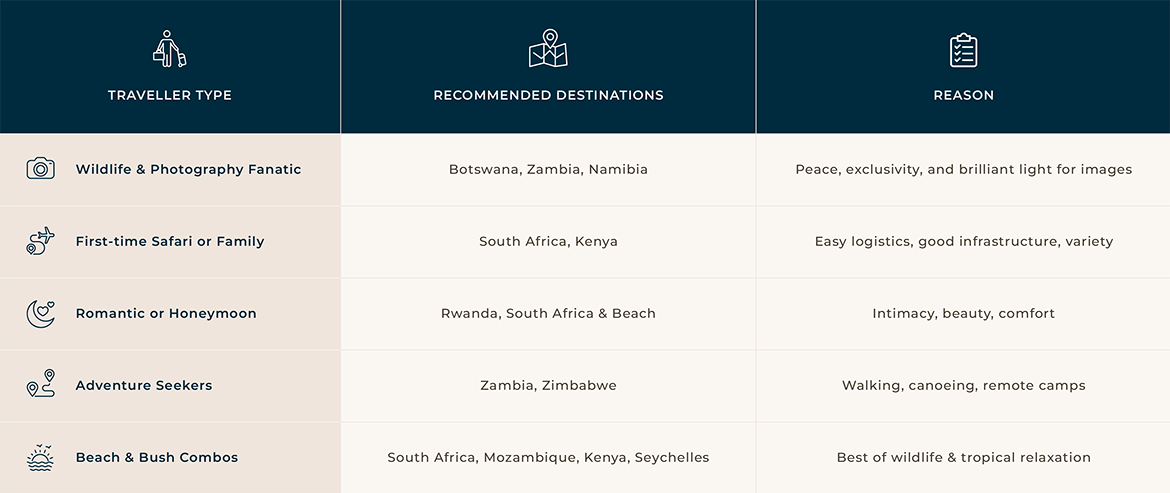Click the sunset waves beach icon
The height and width of the screenshot is (493, 1170).
coord(40,457)
